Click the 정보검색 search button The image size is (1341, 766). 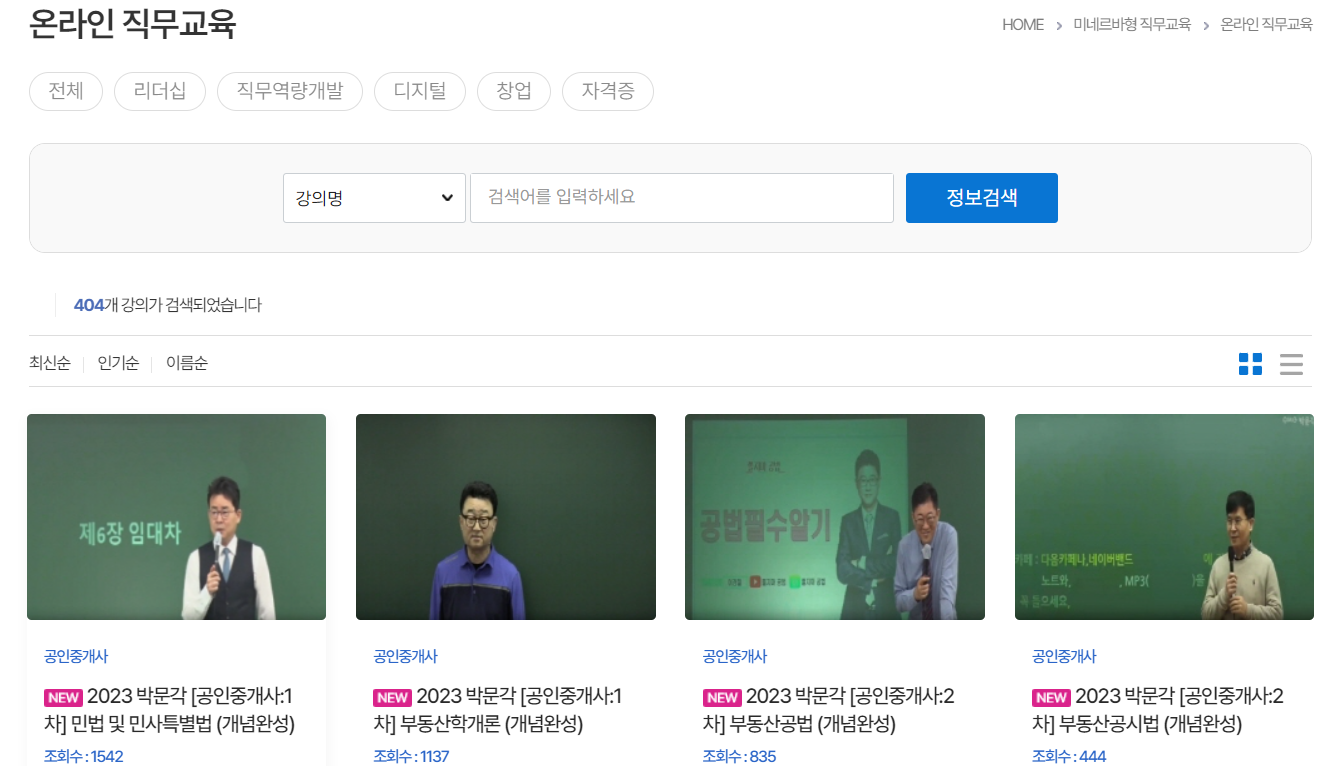[x=982, y=198]
